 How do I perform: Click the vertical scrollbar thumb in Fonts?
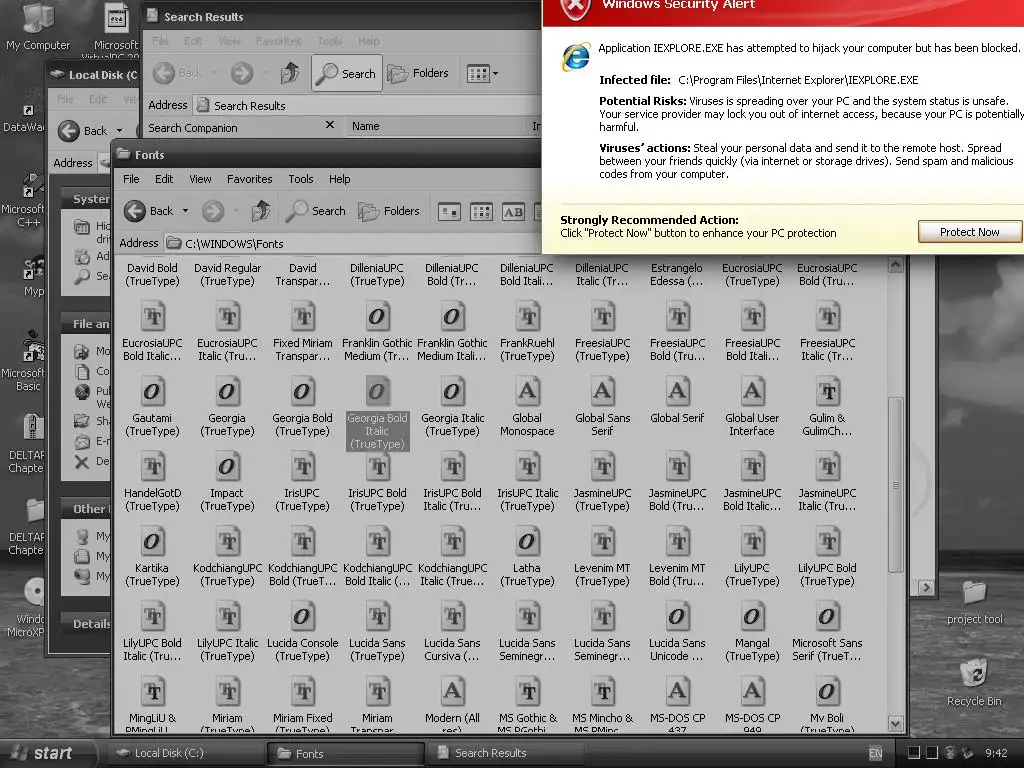tap(896, 485)
